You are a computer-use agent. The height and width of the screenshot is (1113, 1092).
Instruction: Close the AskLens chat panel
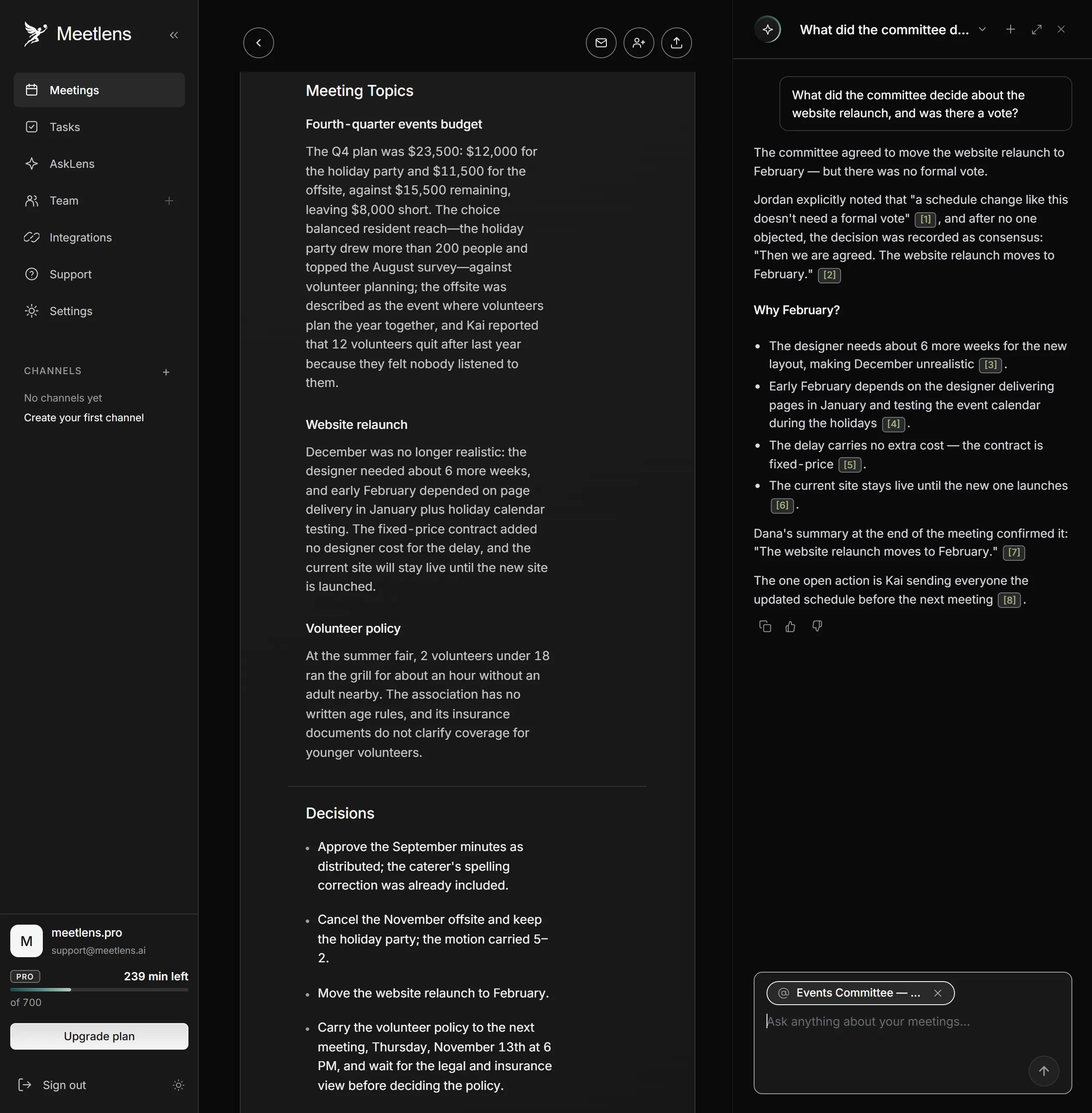pos(1061,29)
